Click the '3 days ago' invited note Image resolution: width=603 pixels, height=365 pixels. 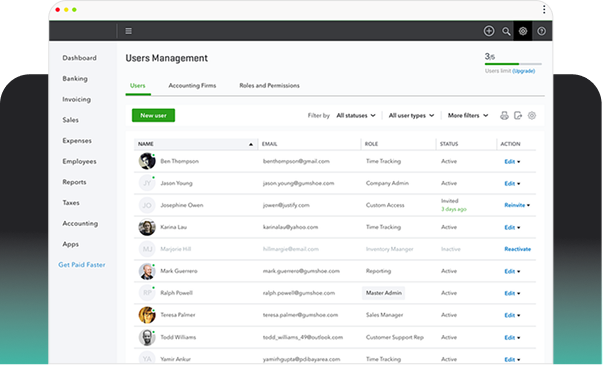[x=454, y=209]
